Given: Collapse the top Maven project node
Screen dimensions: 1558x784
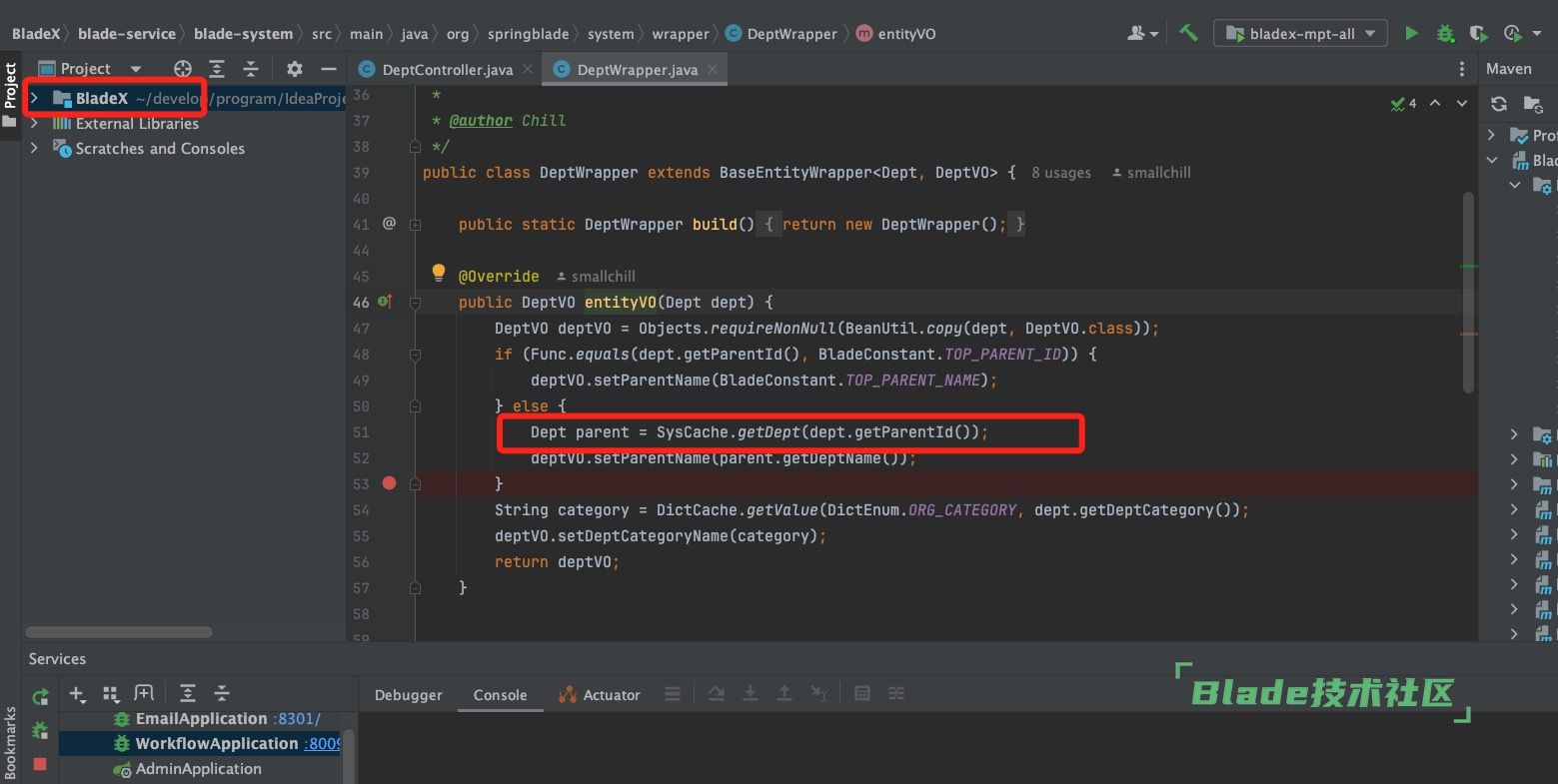Looking at the screenshot, I should pyautogui.click(x=1491, y=160).
